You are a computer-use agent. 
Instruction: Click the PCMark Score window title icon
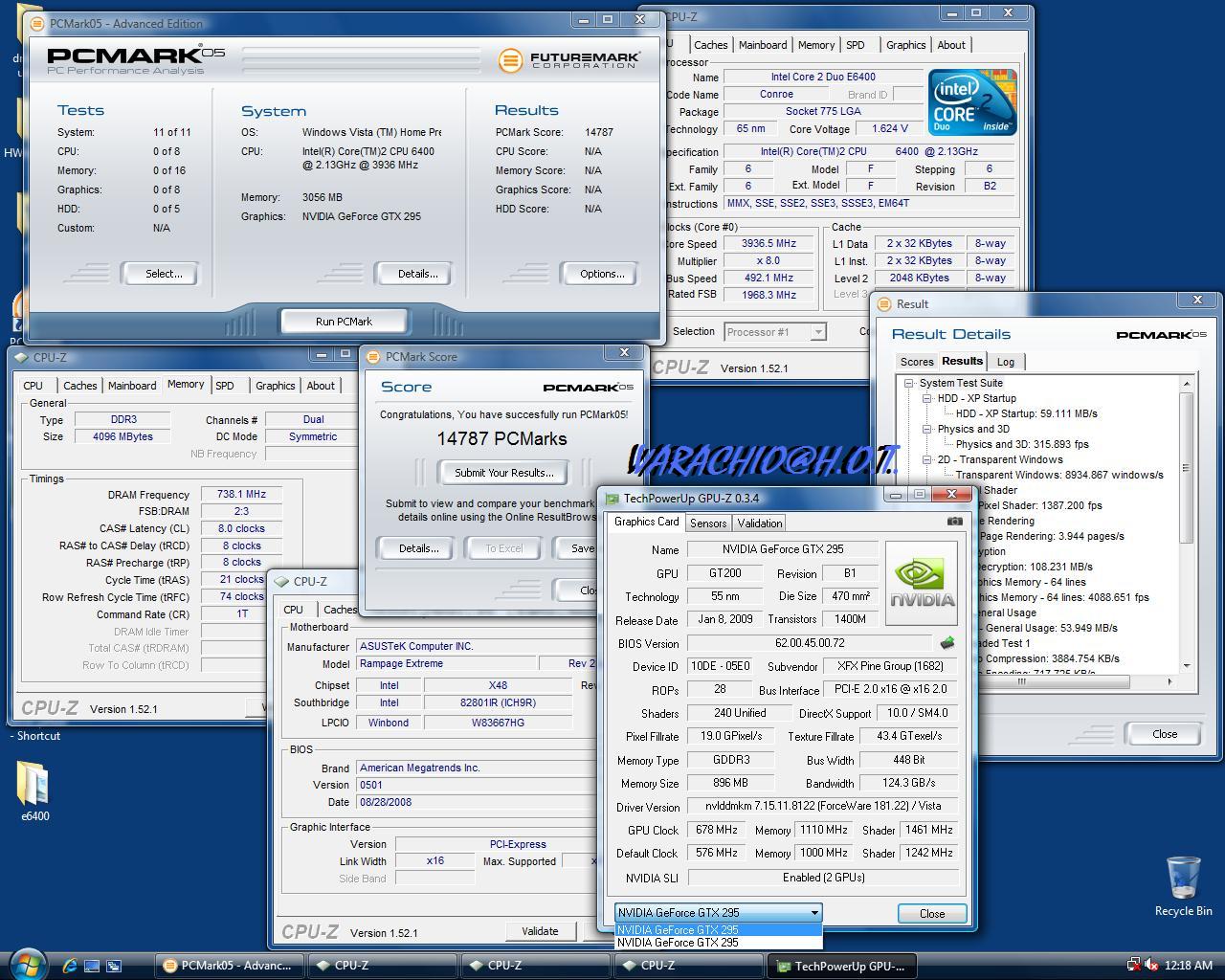[x=374, y=357]
